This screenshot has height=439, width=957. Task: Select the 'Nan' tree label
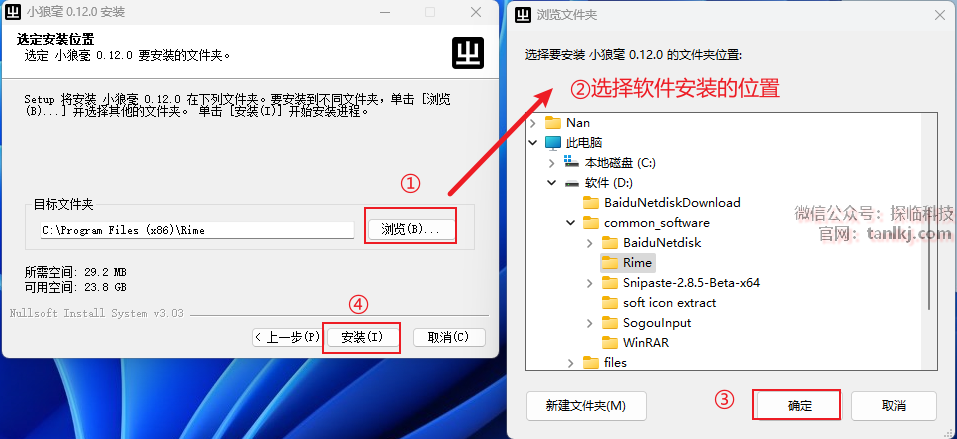tap(577, 123)
